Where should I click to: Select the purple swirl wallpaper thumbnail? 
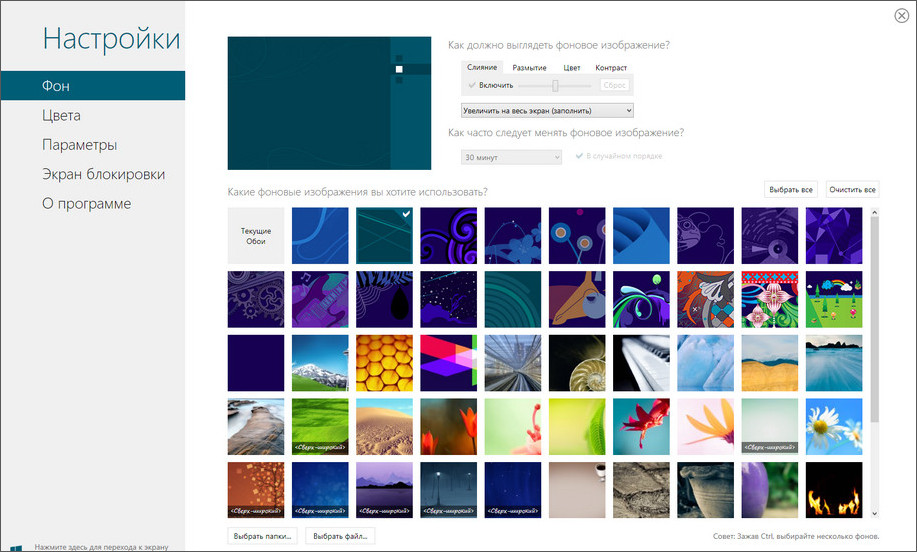pos(449,236)
